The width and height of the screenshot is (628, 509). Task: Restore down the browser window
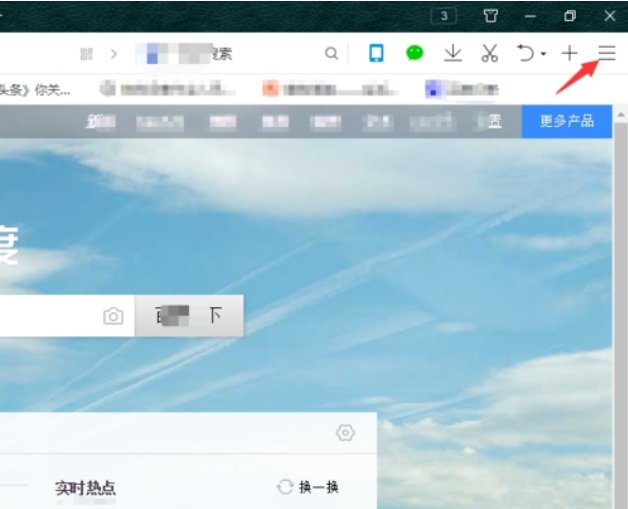[x=570, y=16]
